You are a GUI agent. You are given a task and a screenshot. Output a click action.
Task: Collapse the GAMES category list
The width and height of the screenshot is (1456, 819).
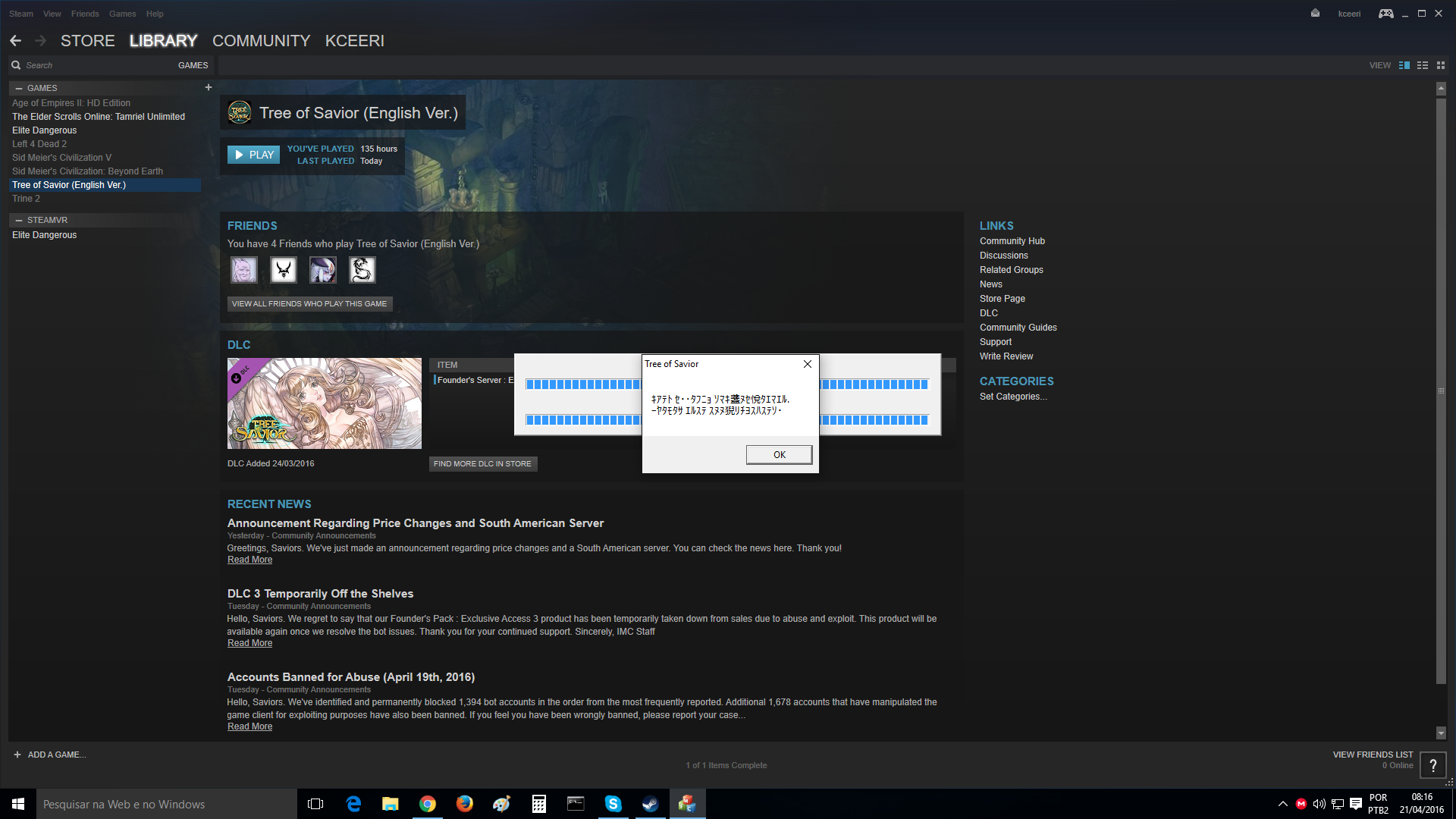click(19, 88)
